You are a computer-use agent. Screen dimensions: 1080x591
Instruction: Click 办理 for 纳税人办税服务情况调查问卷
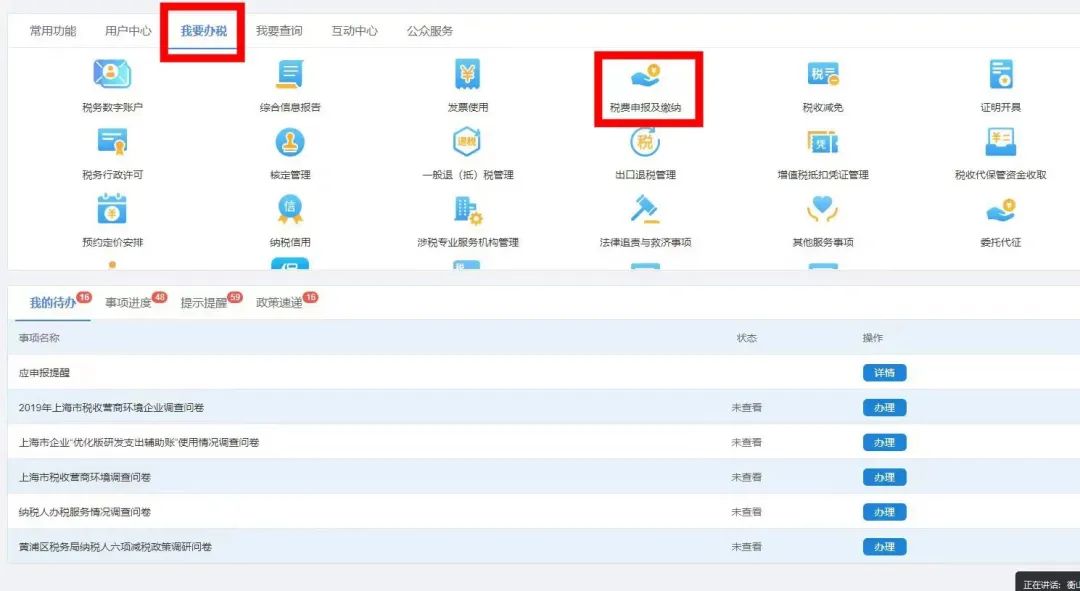point(884,512)
